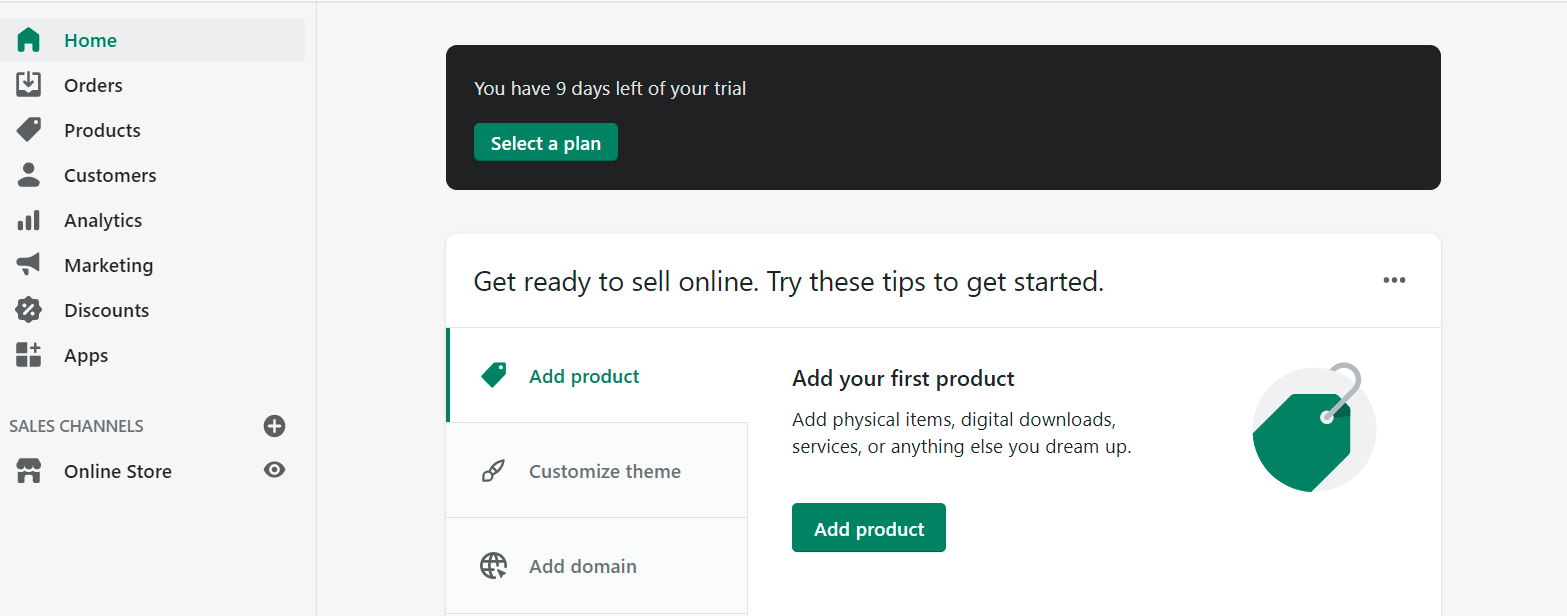Switch to the Add product tab
The width and height of the screenshot is (1567, 616).
coord(584,376)
